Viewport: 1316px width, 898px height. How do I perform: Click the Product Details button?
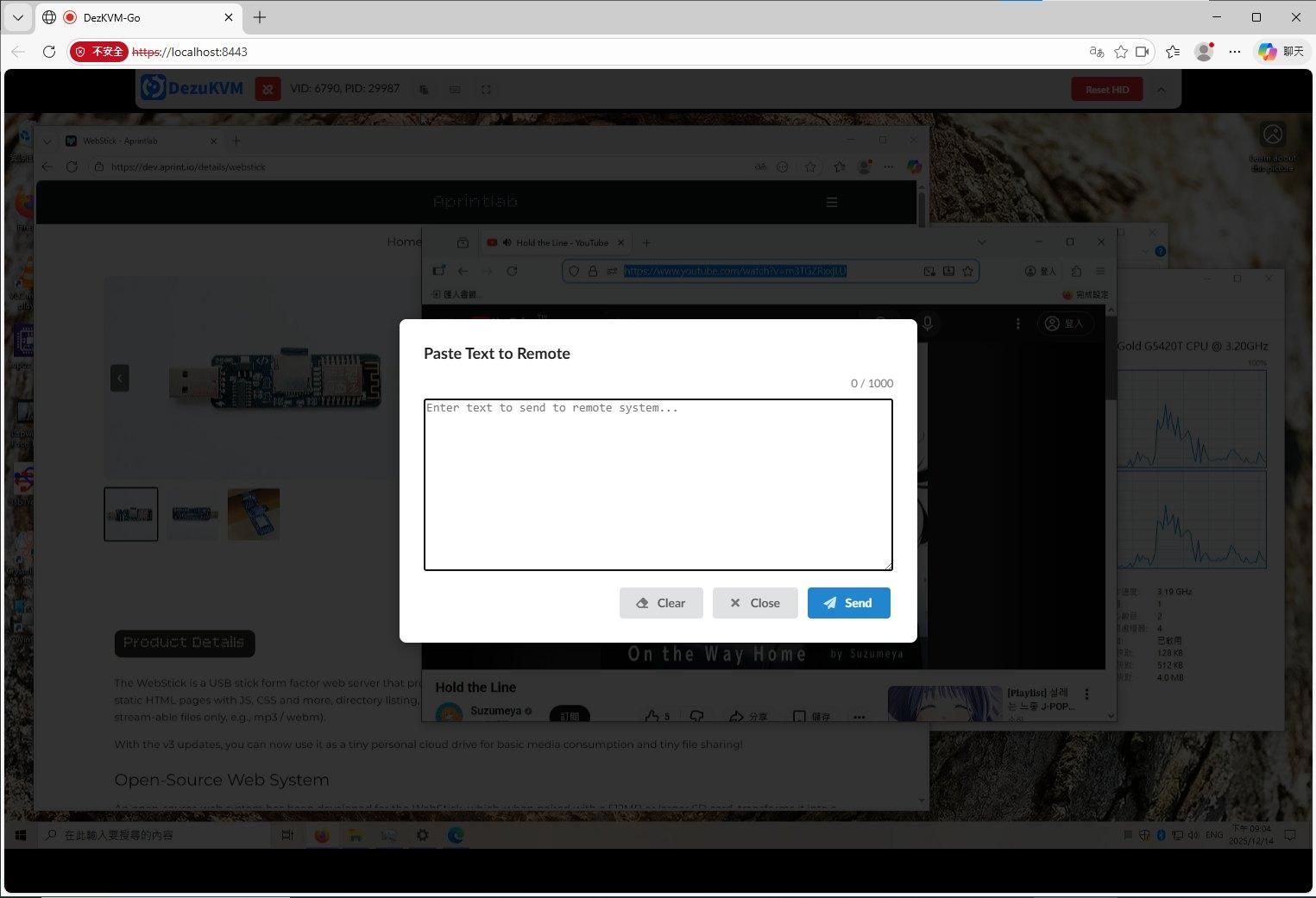[185, 643]
